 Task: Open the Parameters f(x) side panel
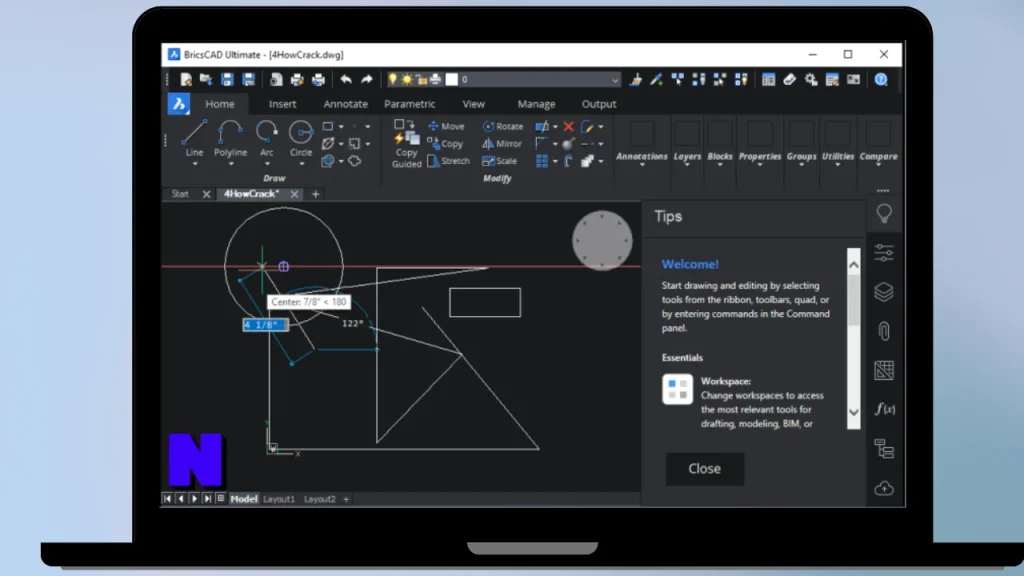tap(884, 409)
